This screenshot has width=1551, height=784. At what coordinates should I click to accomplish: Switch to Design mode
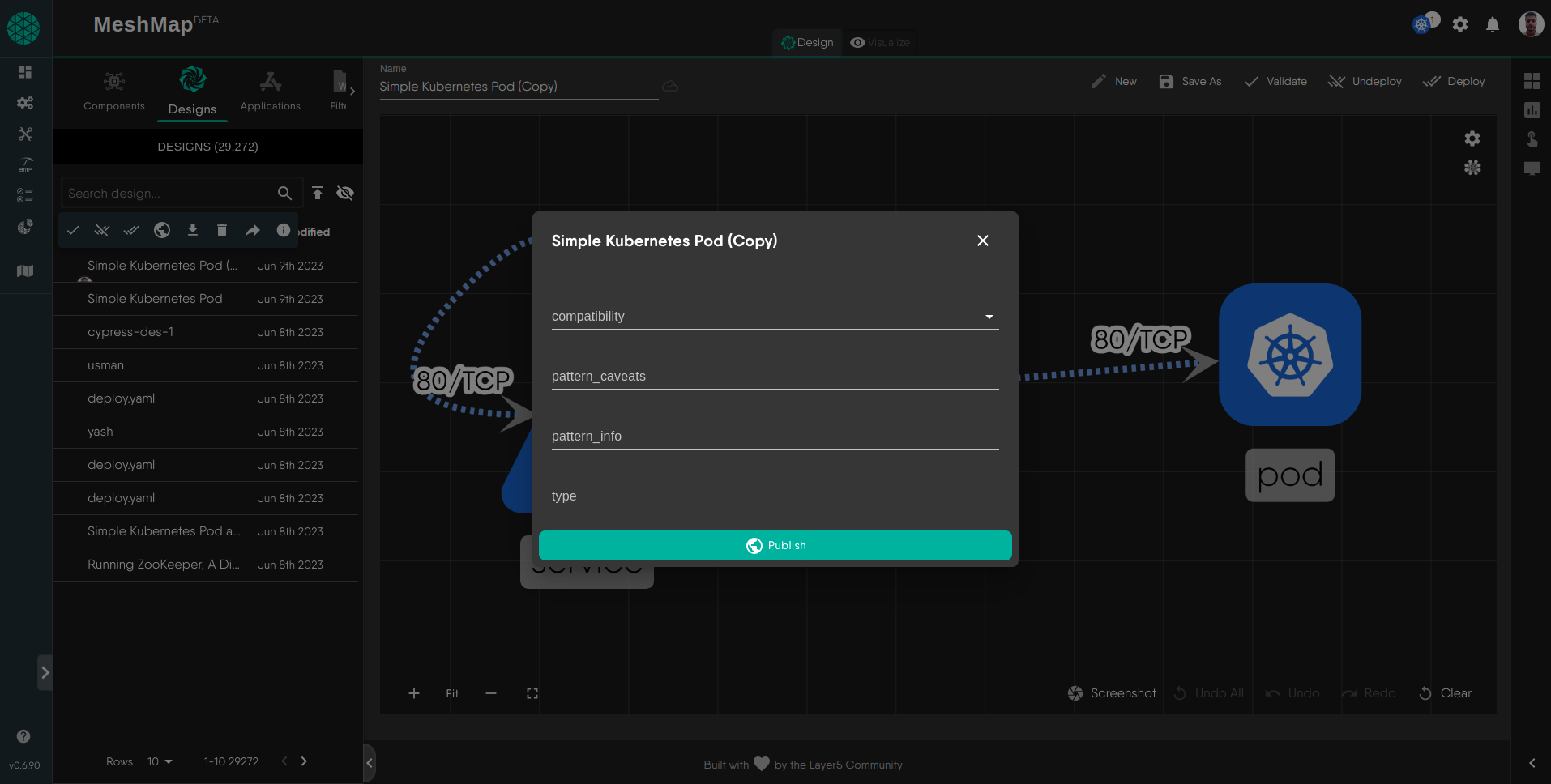[x=807, y=43]
